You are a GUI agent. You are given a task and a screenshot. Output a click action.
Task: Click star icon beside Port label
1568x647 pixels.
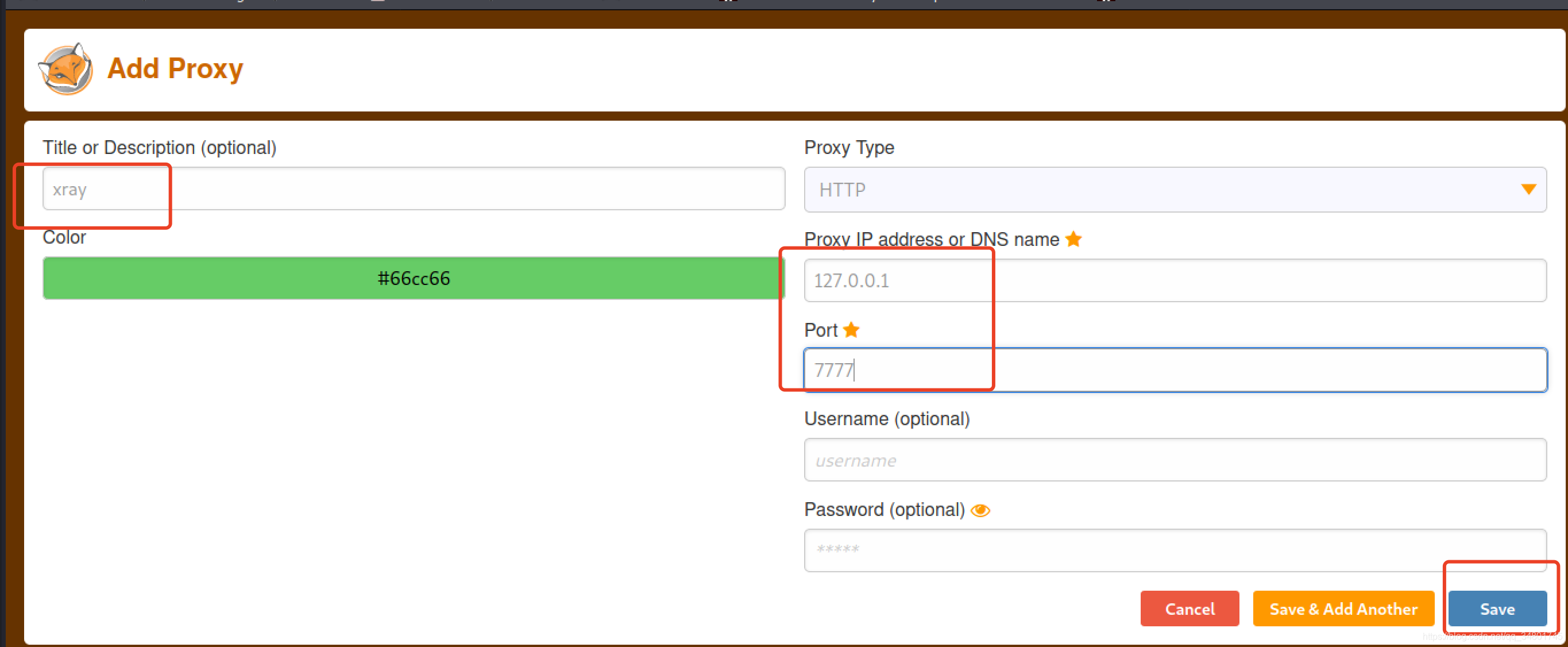(851, 330)
